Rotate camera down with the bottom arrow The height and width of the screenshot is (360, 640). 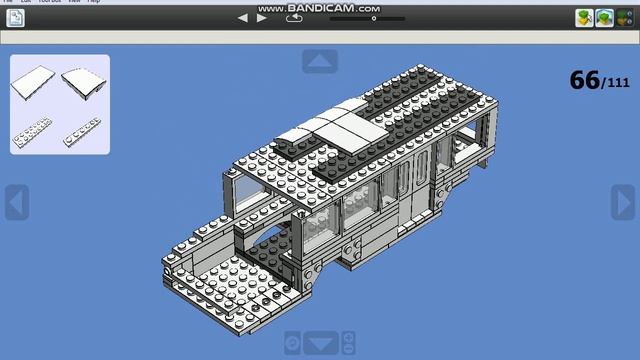pos(321,342)
